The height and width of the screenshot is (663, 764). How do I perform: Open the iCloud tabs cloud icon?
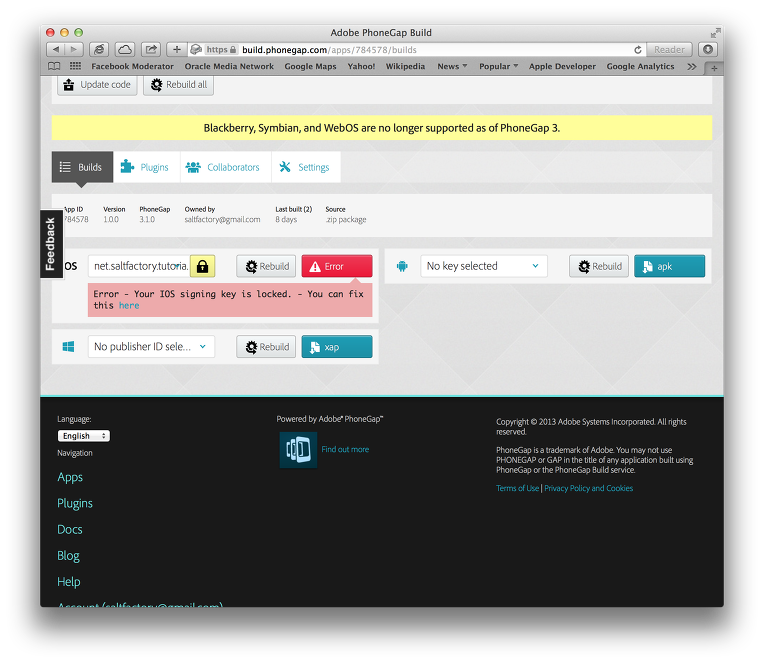tap(125, 49)
